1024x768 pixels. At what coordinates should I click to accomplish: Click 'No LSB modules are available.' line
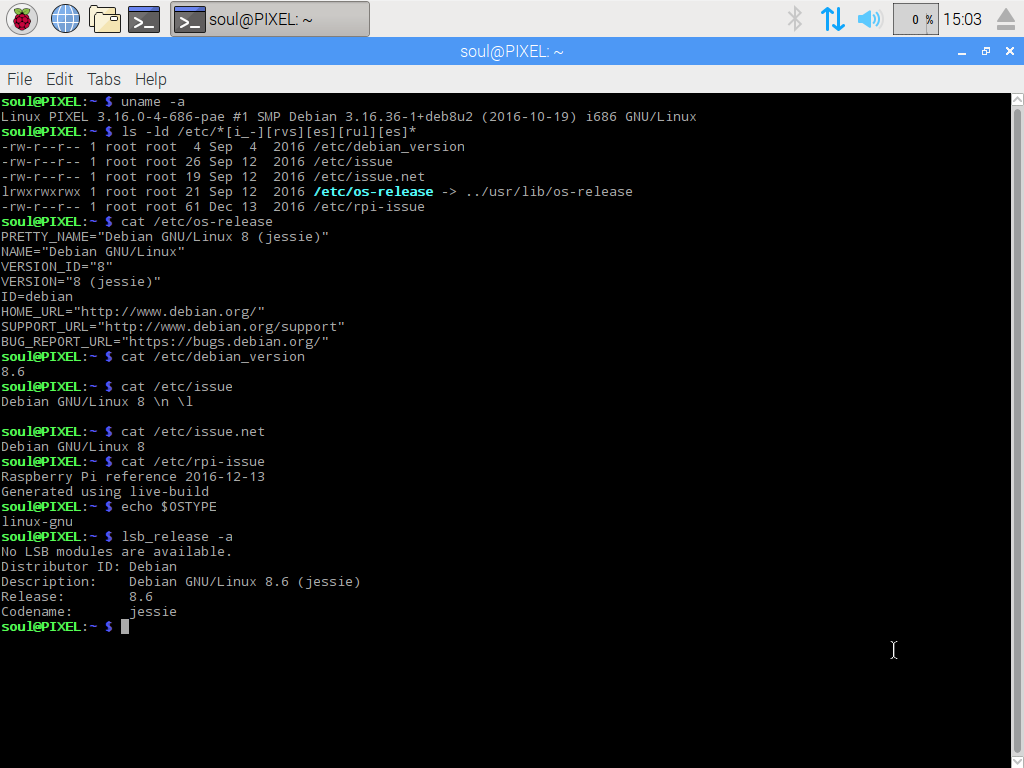tap(116, 551)
